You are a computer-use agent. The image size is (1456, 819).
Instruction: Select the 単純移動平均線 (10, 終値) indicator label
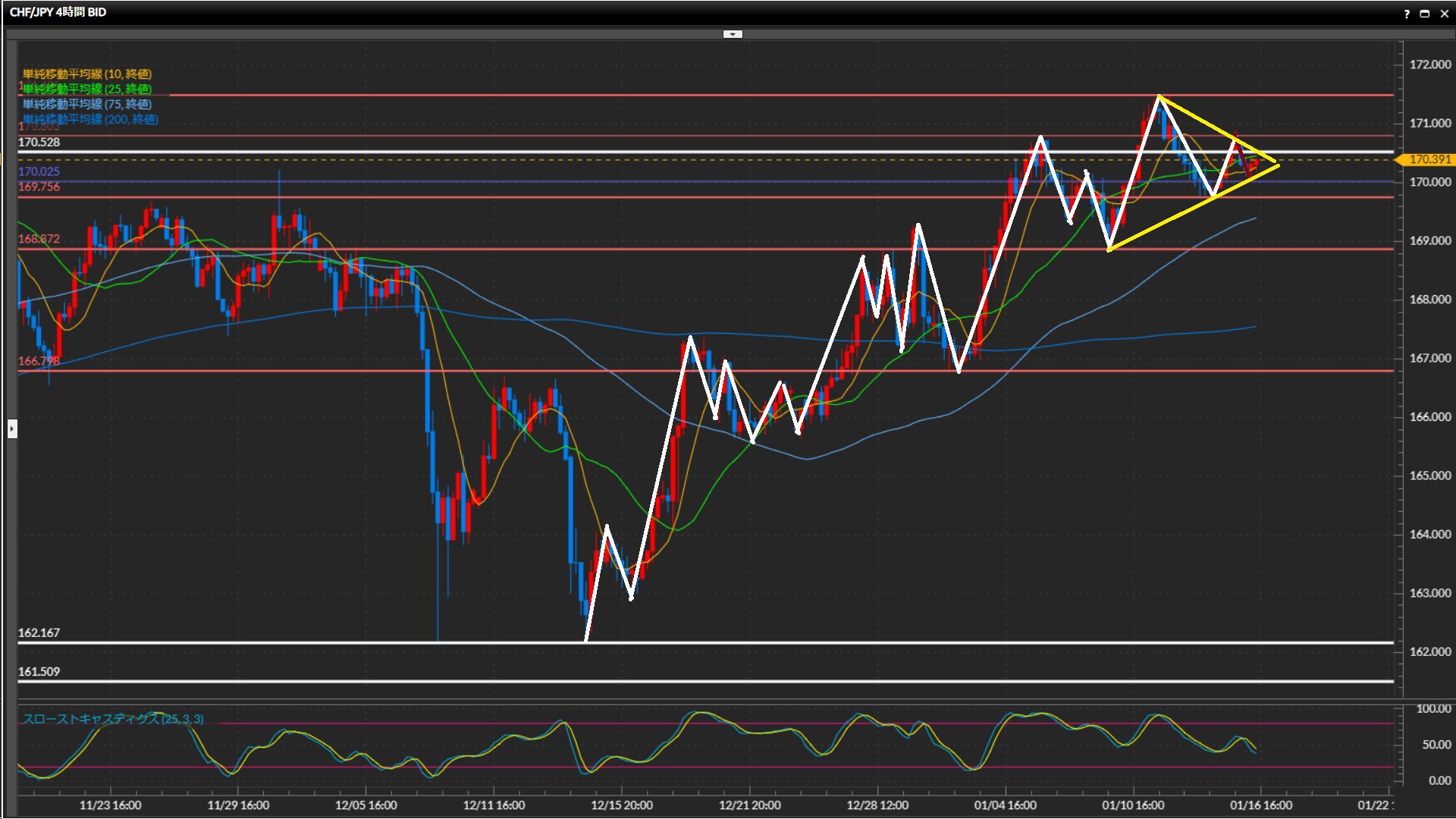coord(87,74)
